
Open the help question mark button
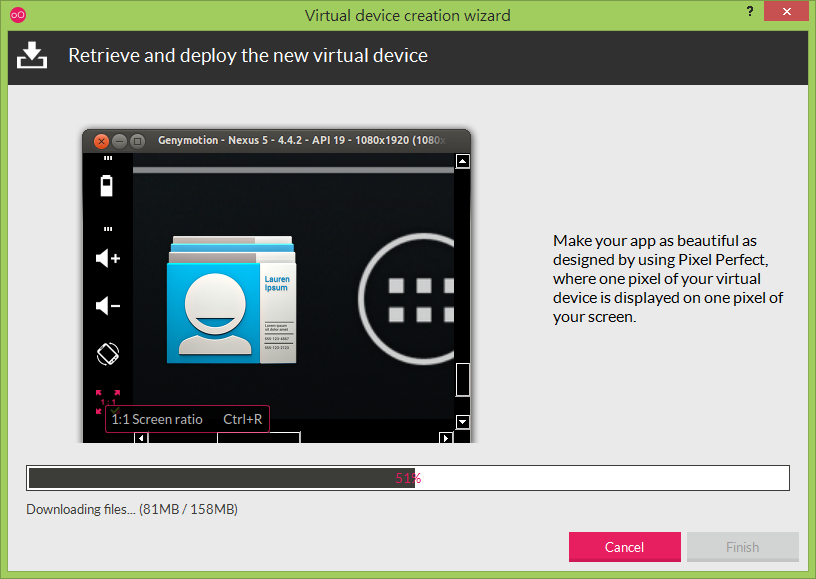[x=750, y=11]
